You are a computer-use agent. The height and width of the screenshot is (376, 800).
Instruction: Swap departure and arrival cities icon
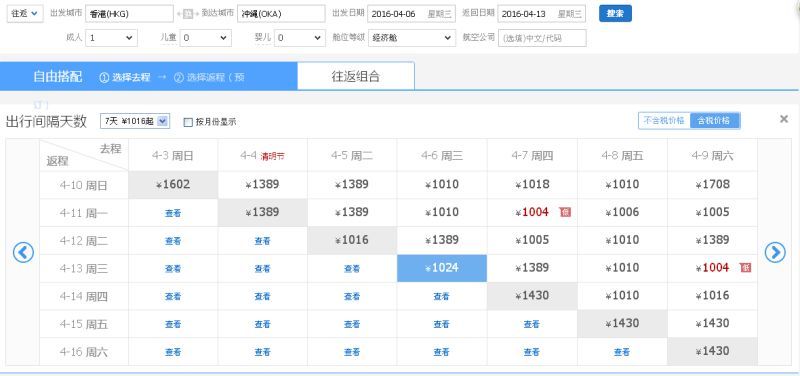click(x=188, y=14)
